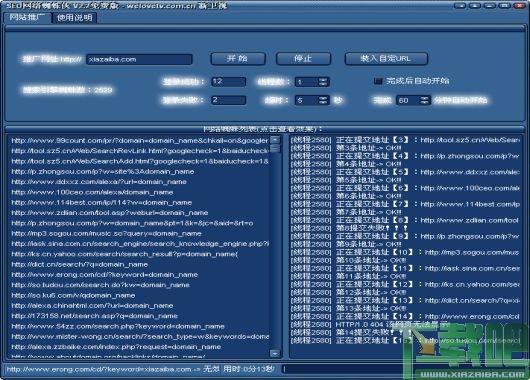Click log line 正在提交地址【8】 zdian
The width and height of the screenshot is (530, 380).
(405, 220)
